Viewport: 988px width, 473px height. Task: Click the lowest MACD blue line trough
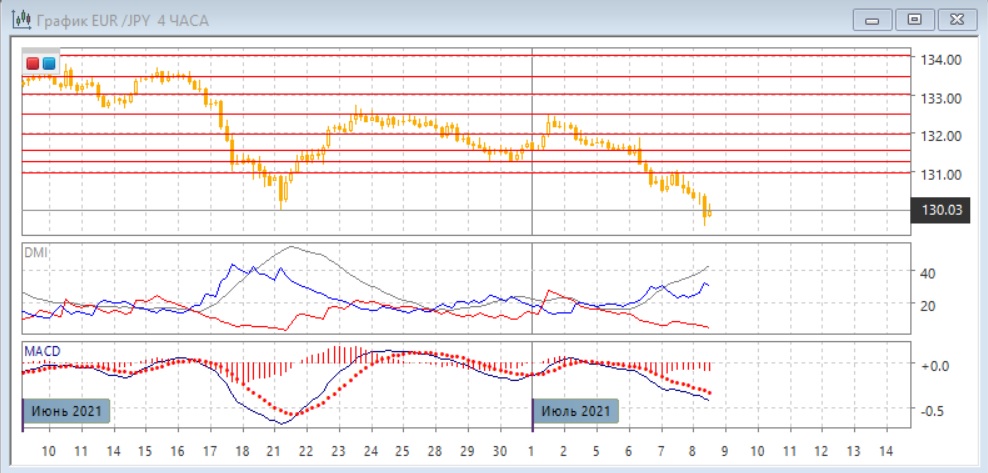click(x=279, y=423)
